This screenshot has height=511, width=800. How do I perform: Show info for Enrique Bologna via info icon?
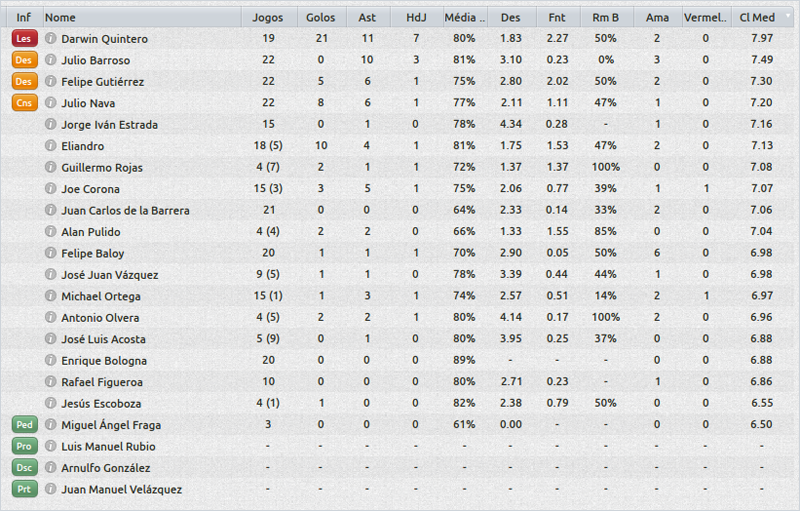click(50, 360)
